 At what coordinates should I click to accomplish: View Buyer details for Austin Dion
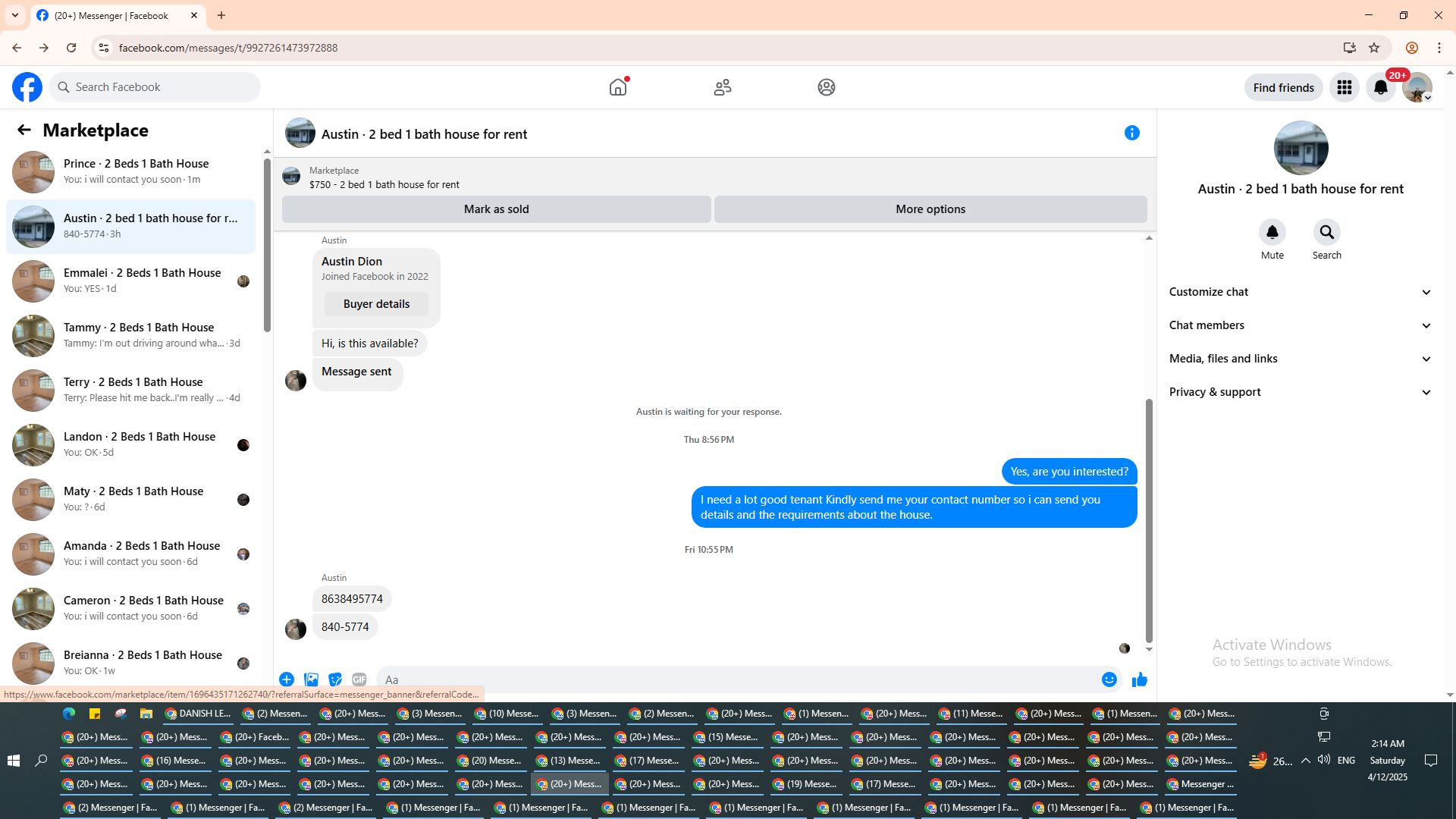click(x=376, y=304)
